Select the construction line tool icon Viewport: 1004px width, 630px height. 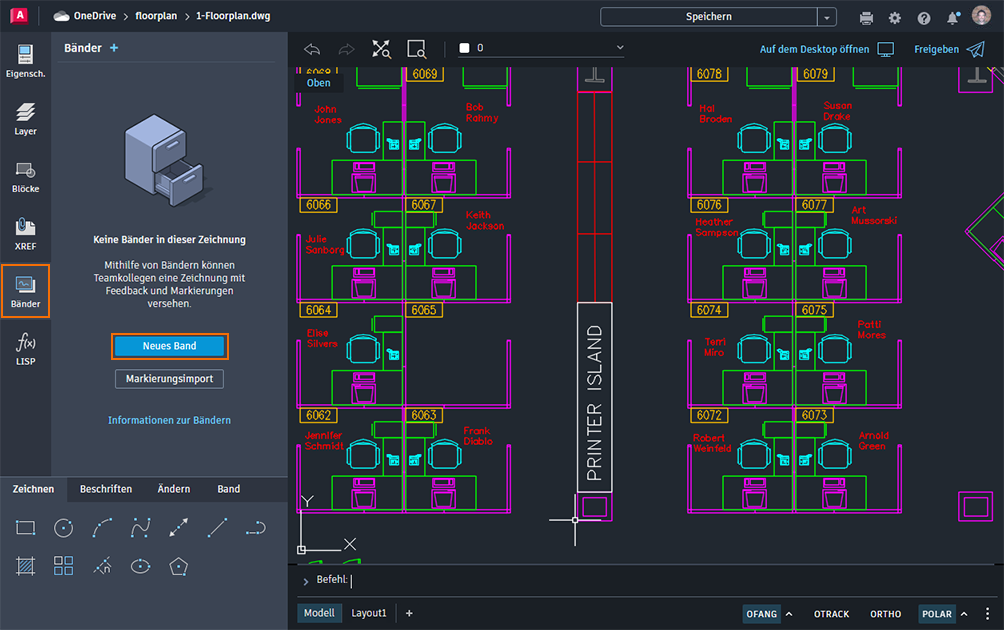[179, 528]
